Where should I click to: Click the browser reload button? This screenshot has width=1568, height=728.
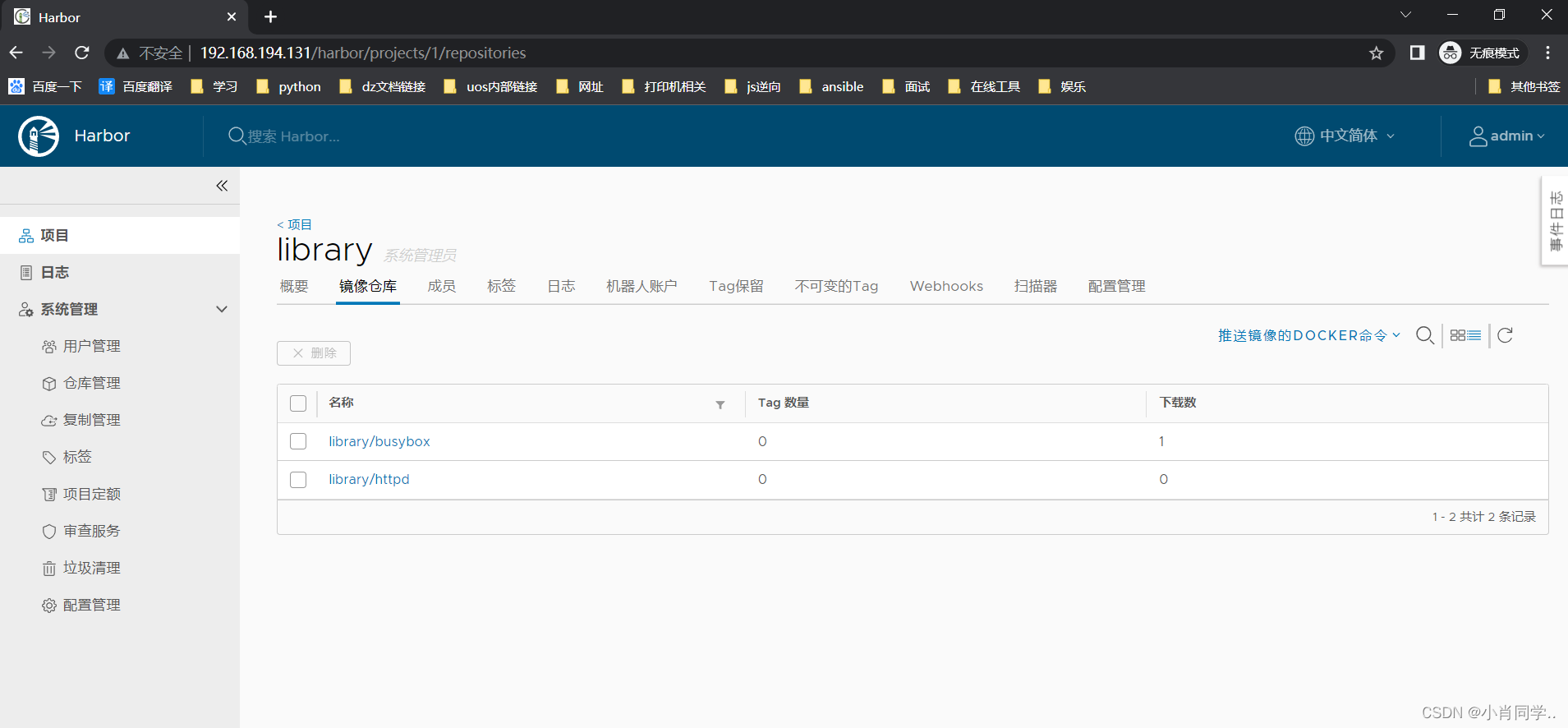[82, 53]
